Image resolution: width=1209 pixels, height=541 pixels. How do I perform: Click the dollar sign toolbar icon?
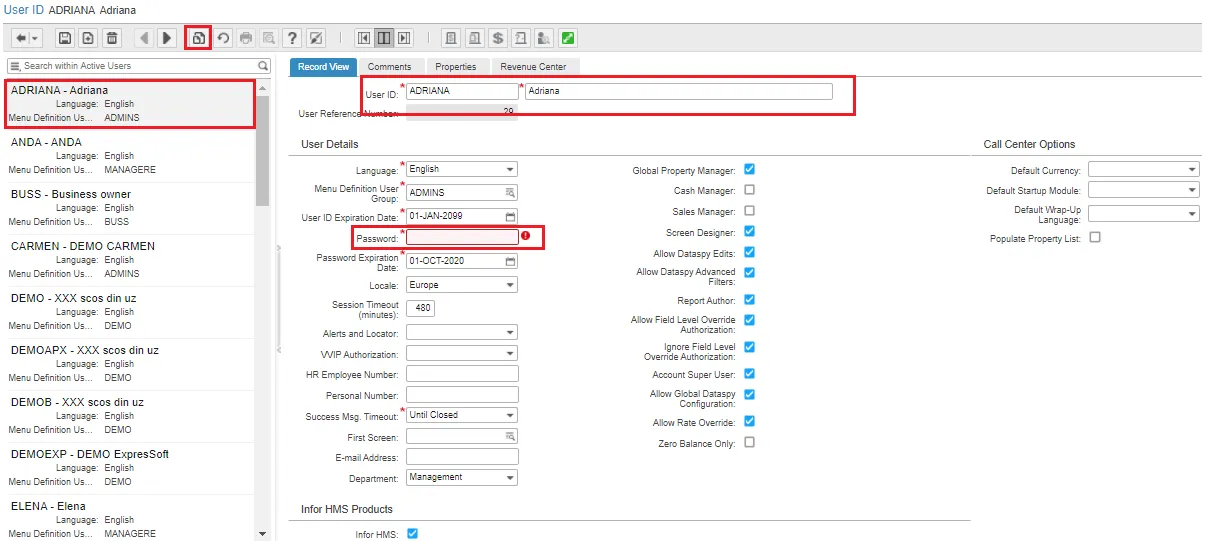498,38
